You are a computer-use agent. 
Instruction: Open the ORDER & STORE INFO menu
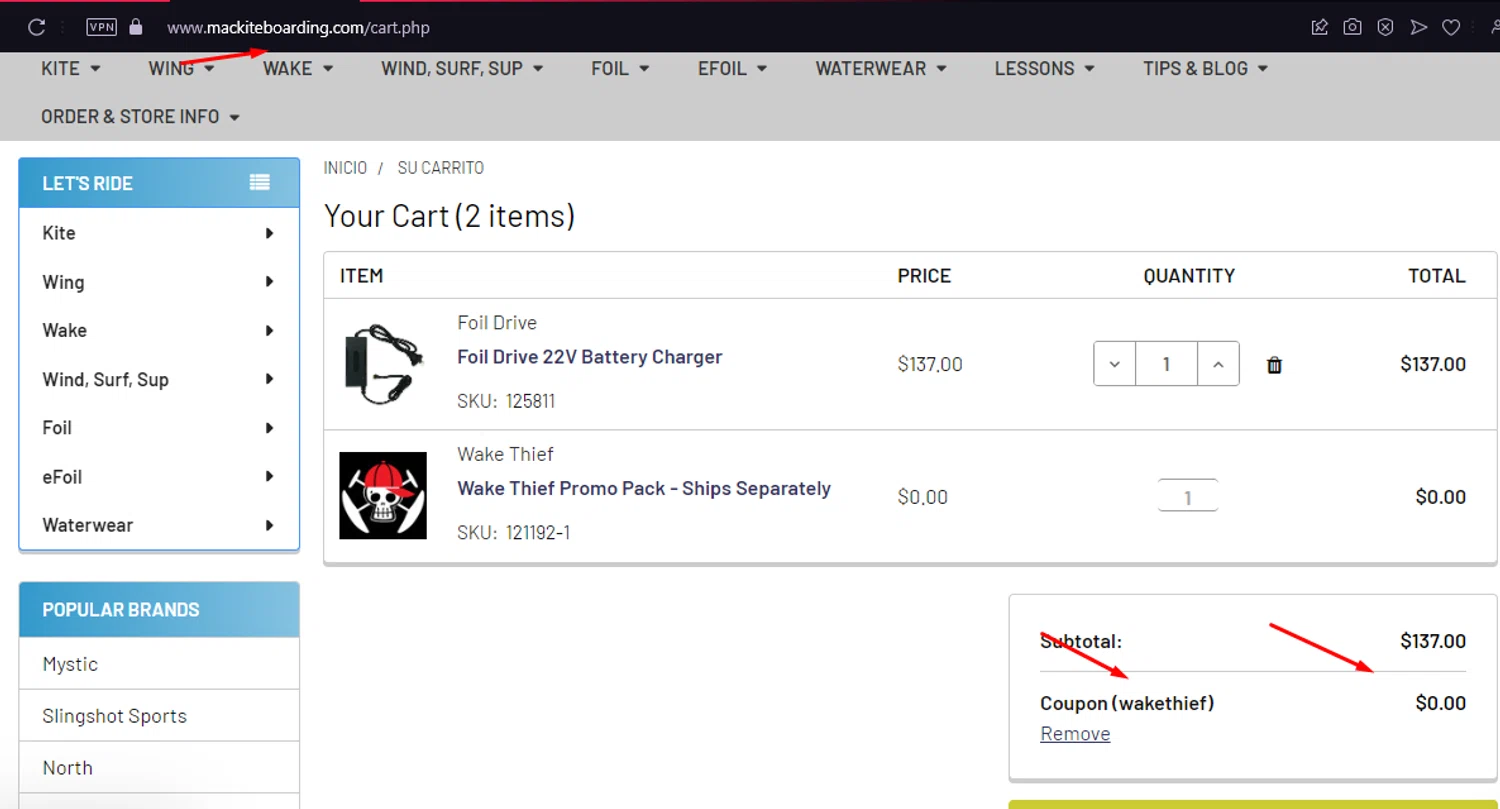pyautogui.click(x=141, y=116)
